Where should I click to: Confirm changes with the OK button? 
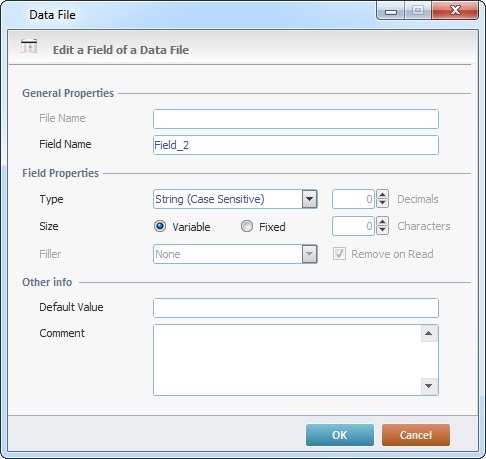[340, 435]
